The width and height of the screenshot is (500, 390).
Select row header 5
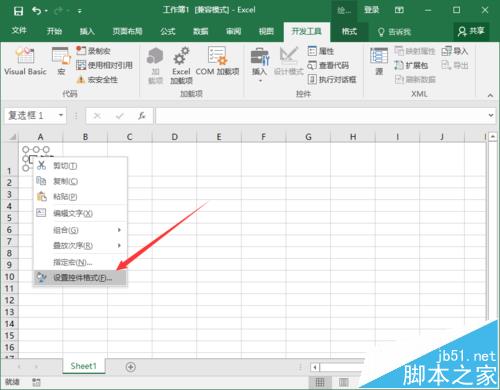pyautogui.click(x=9, y=218)
